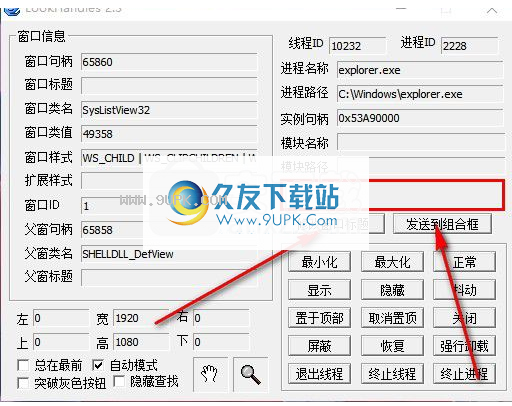The width and height of the screenshot is (512, 406).
Task: Enable the 总在最前 checkbox
Action: pyautogui.click(x=23, y=365)
